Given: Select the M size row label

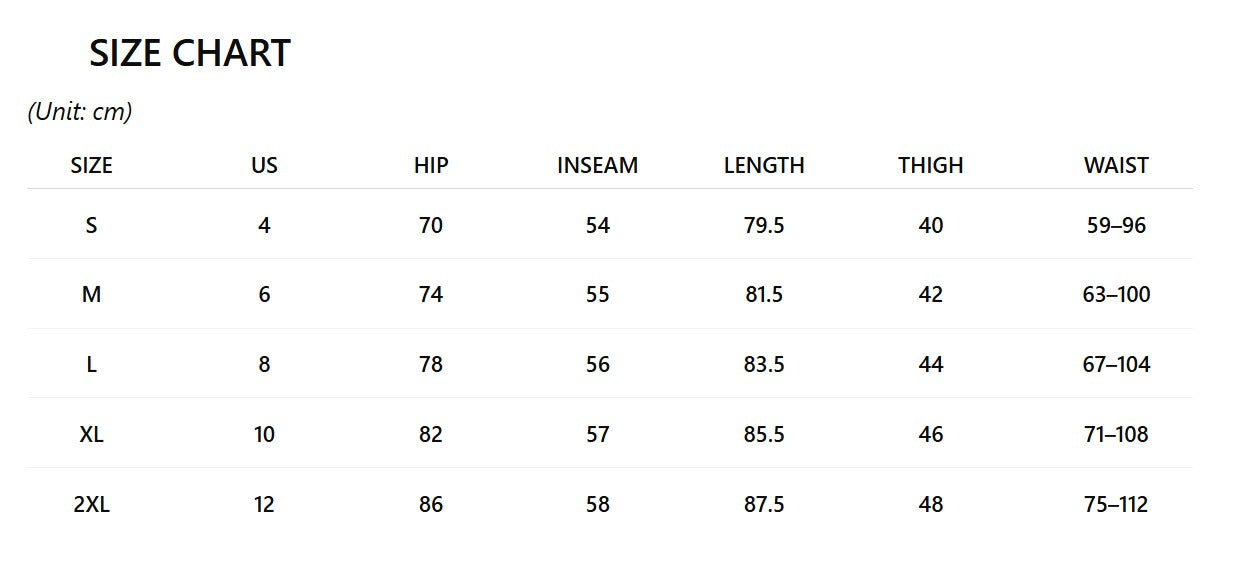Looking at the screenshot, I should tap(91, 295).
